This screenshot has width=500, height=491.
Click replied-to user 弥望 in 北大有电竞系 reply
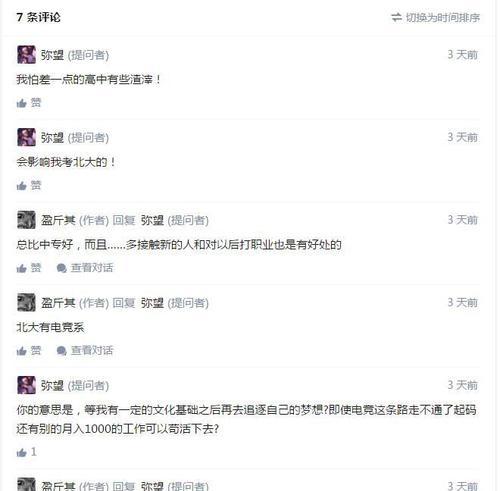tap(152, 303)
